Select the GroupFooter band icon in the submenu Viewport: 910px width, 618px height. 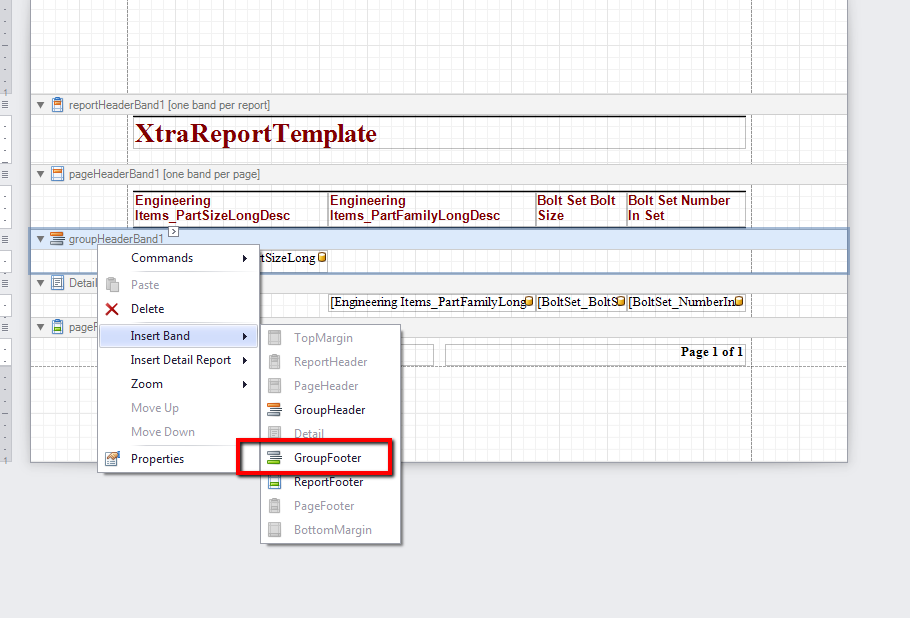tap(275, 457)
